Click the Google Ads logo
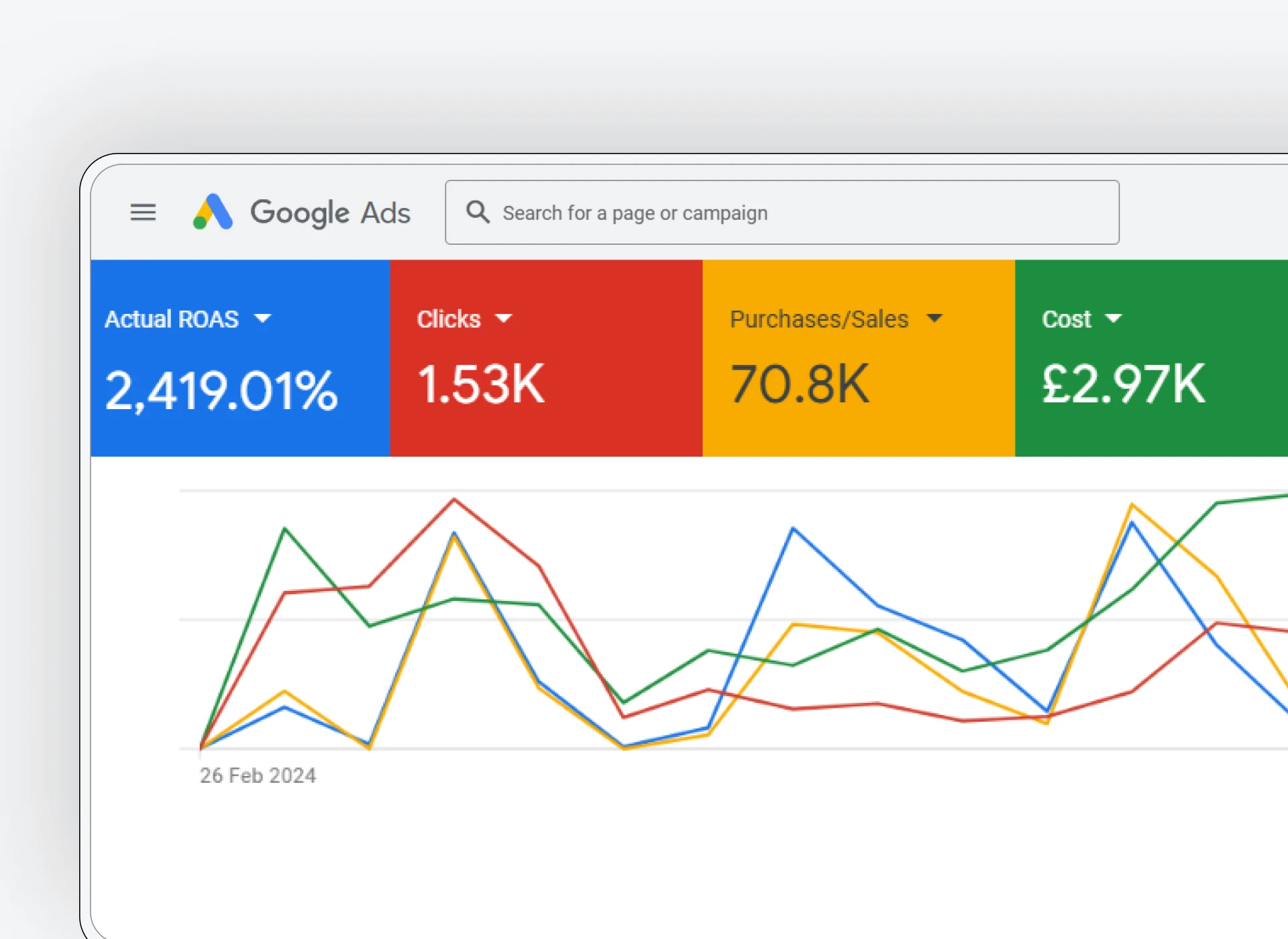Image resolution: width=1288 pixels, height=939 pixels. tap(213, 212)
